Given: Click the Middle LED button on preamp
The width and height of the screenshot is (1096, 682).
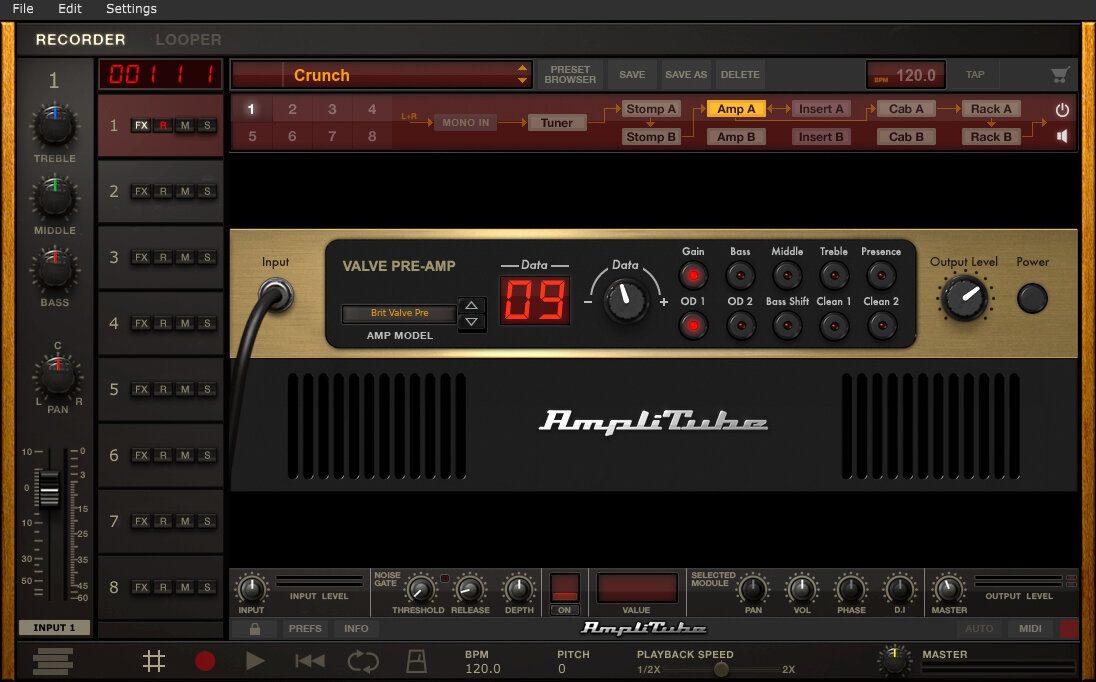Looking at the screenshot, I should pyautogui.click(x=787, y=275).
